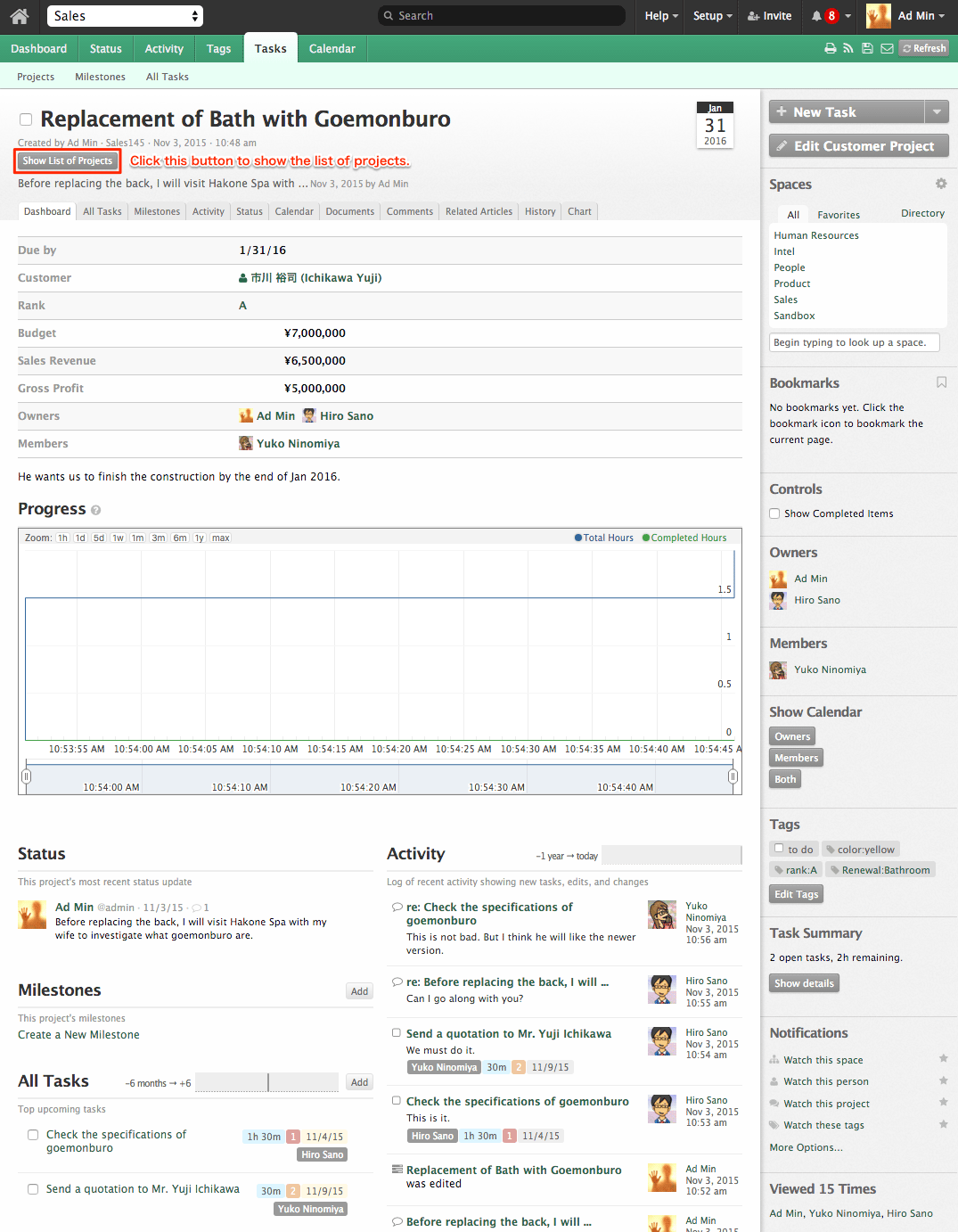Image resolution: width=958 pixels, height=1232 pixels.
Task: Click the email envelope icon
Action: [x=887, y=49]
